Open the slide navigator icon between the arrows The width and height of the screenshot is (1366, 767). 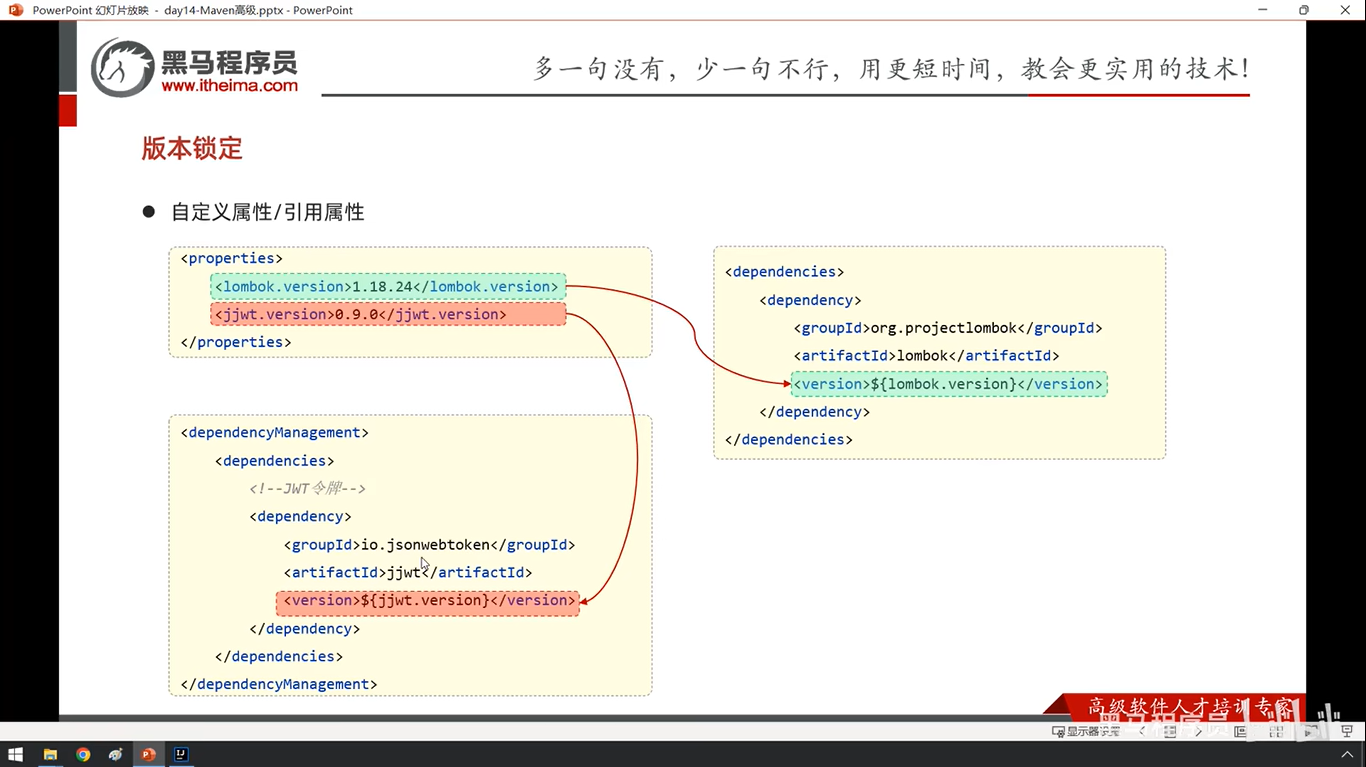pos(1170,731)
